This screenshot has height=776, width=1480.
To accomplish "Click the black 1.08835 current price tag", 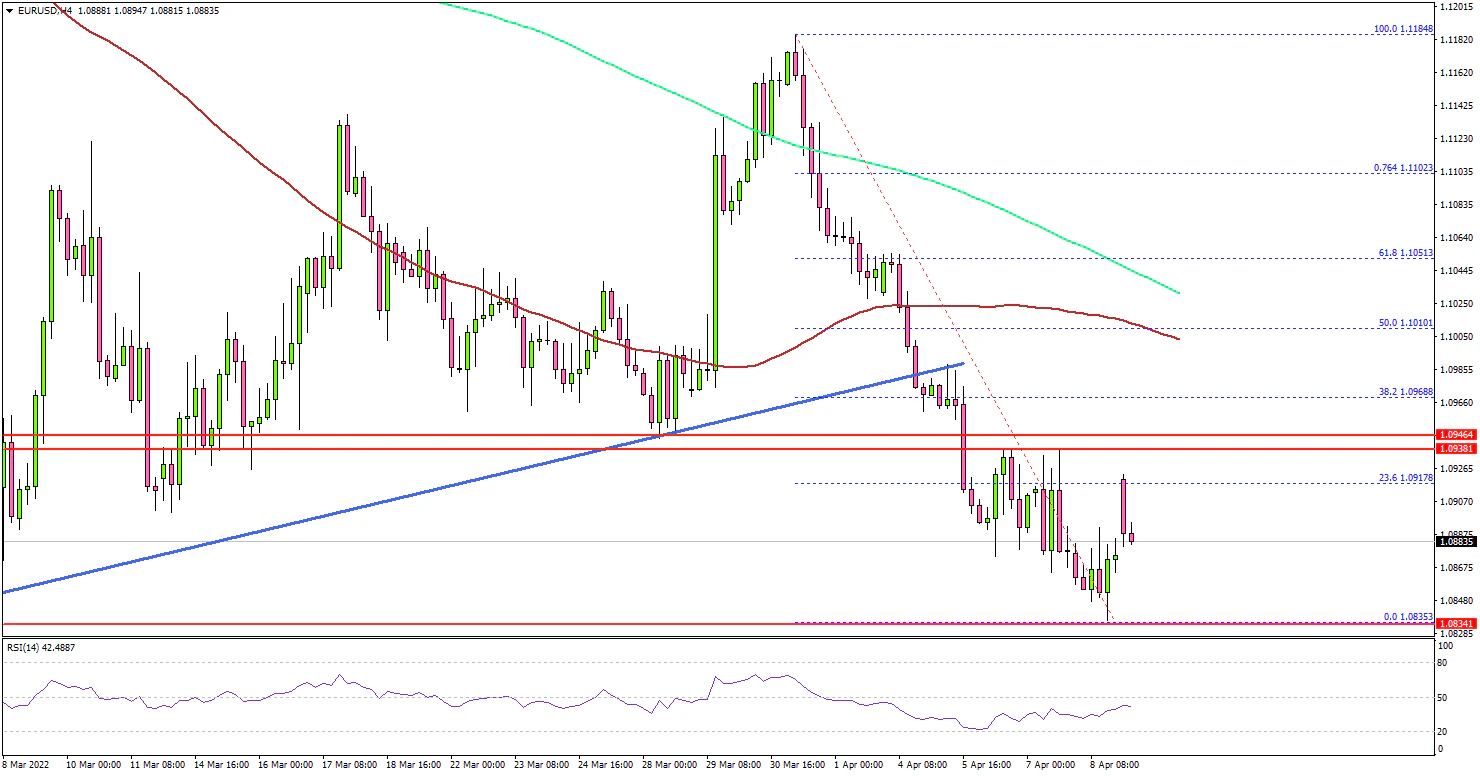I will 1455,542.
